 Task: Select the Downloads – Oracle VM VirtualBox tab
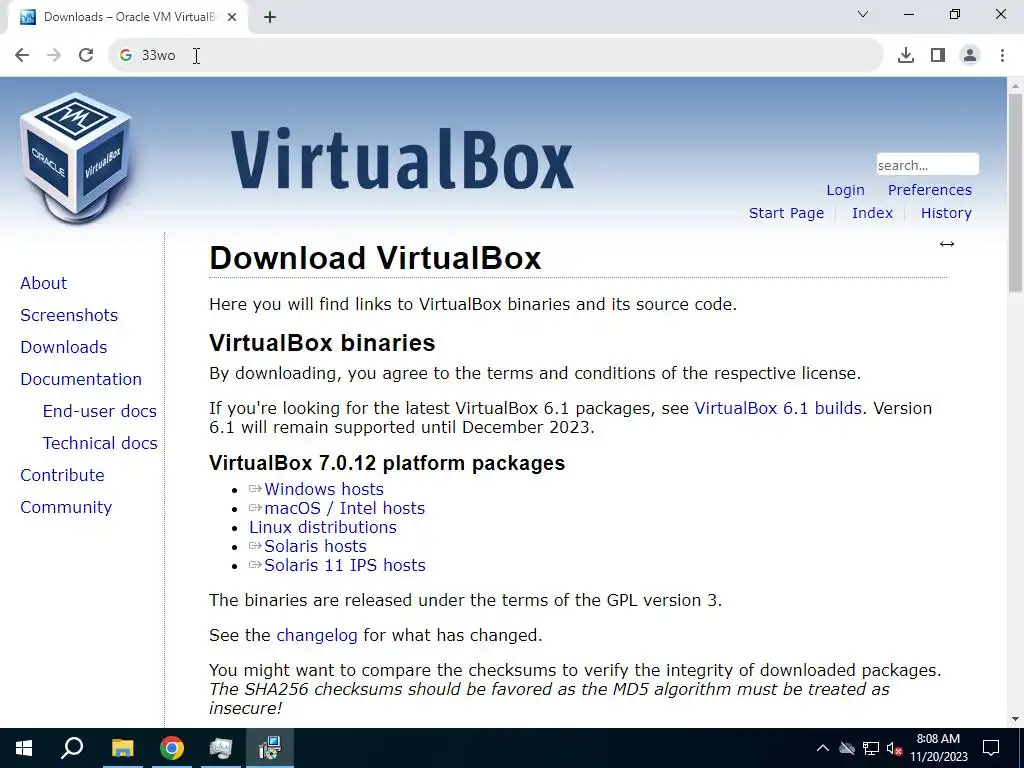click(128, 17)
